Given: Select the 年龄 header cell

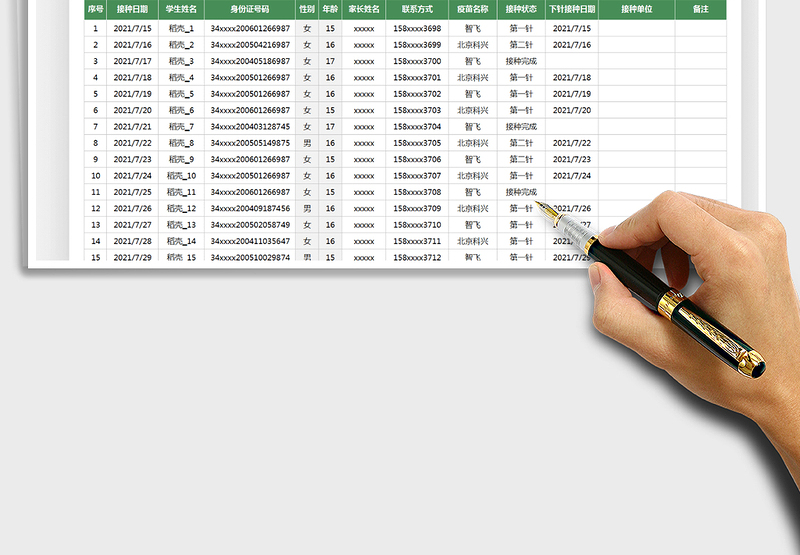Looking at the screenshot, I should pyautogui.click(x=330, y=9).
